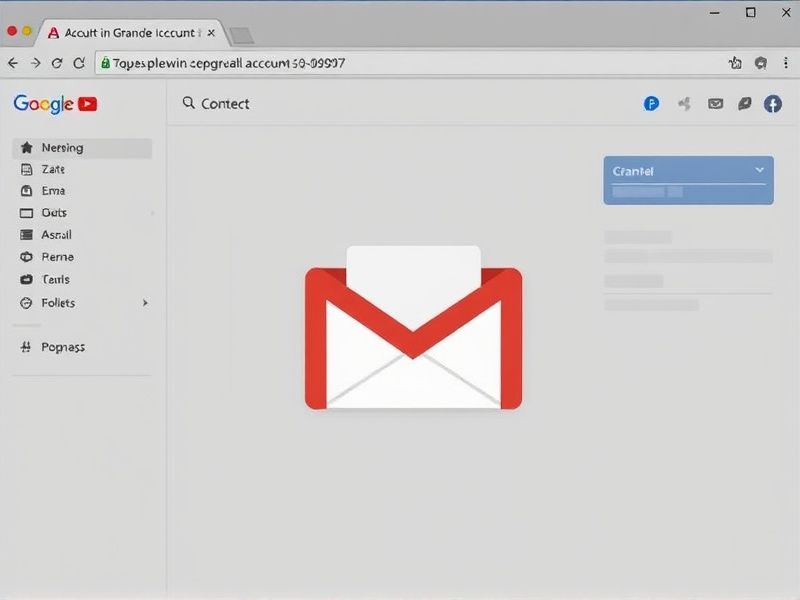Open the browser three-dot menu
The height and width of the screenshot is (600, 800).
point(786,63)
